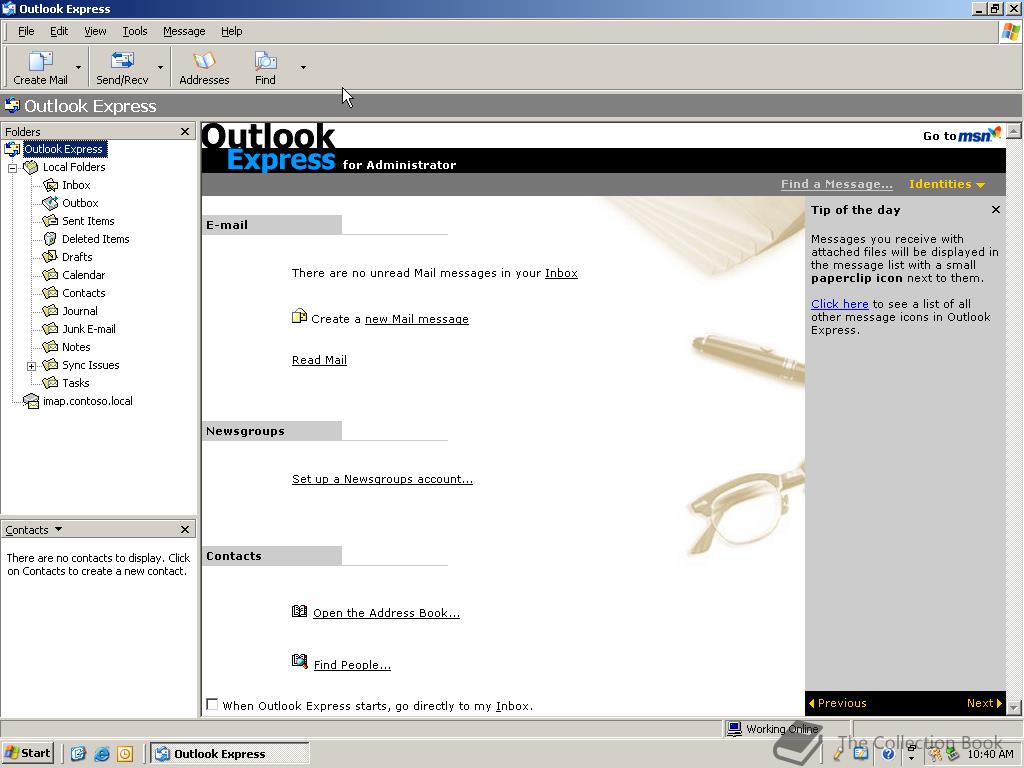Click the Working Online status indicator
Screen dimensions: 1024x768
click(773, 729)
